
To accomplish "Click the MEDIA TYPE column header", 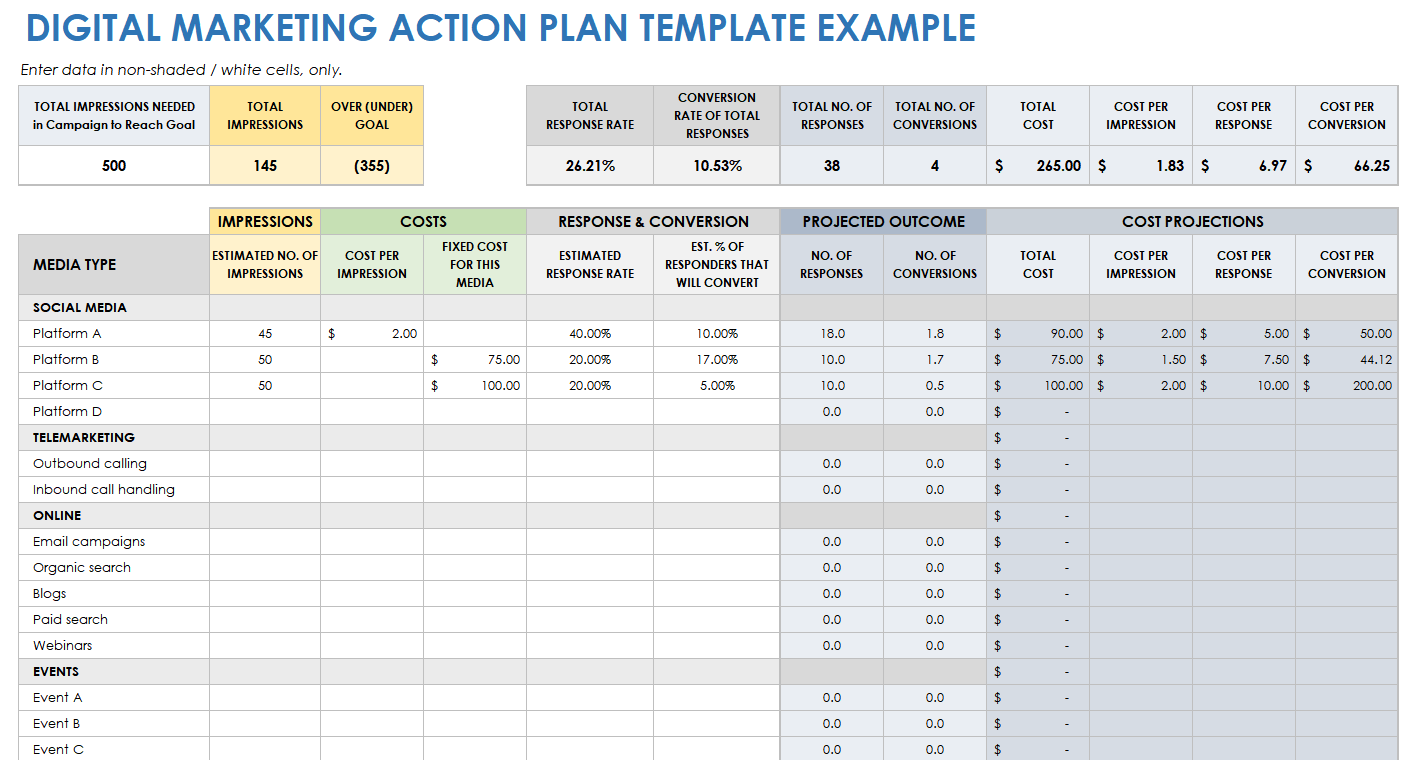I will pos(75,265).
